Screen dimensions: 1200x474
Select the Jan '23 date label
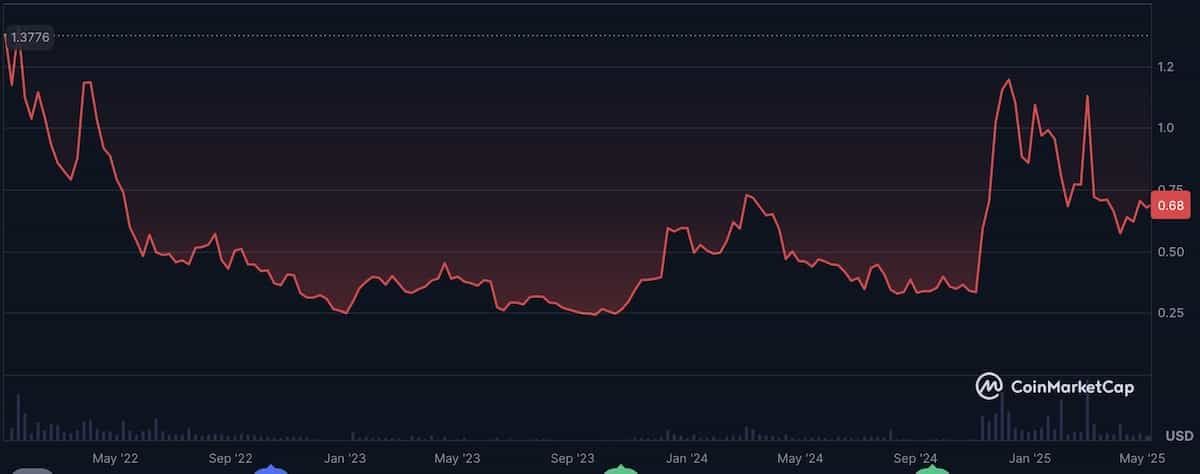348,458
